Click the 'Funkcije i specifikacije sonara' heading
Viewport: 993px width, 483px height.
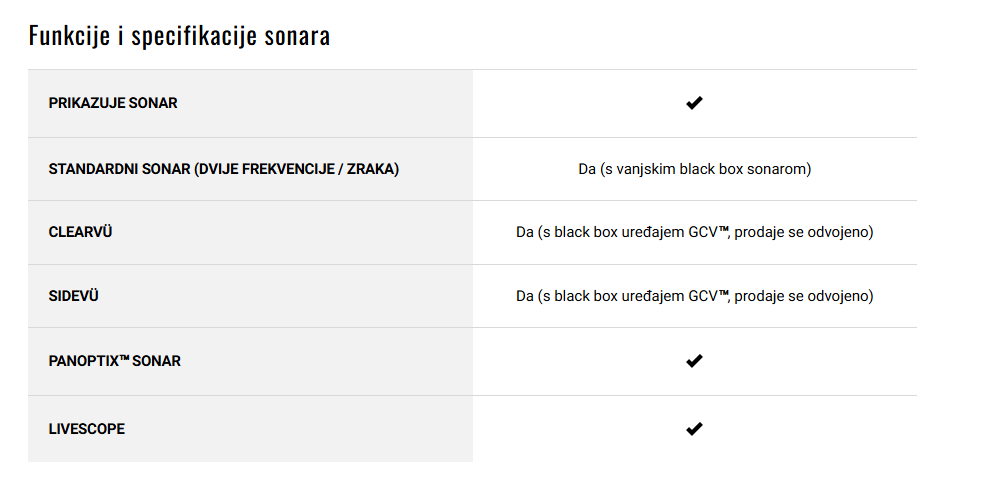179,35
